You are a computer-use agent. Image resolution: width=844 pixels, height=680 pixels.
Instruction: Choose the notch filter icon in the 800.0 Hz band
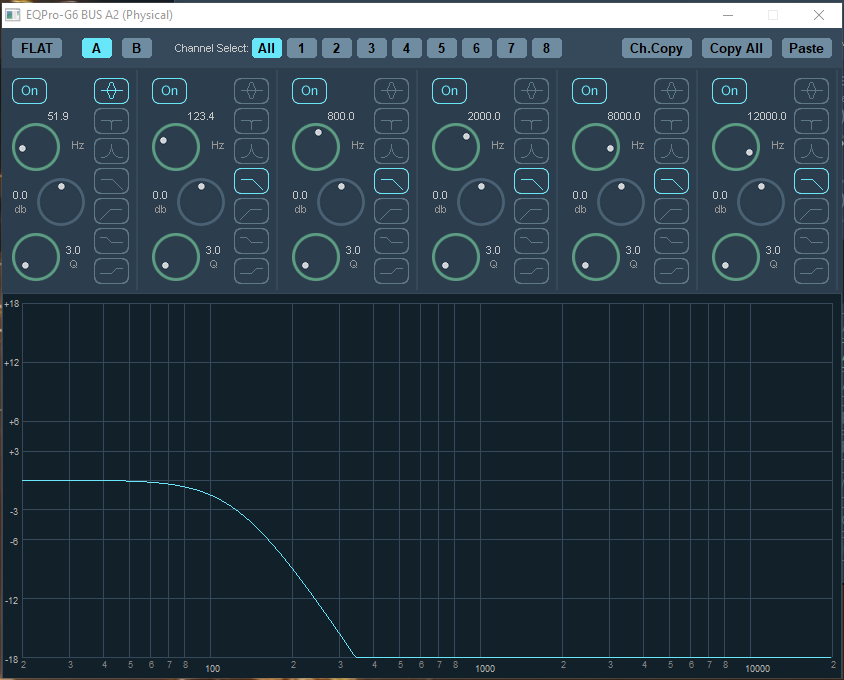click(391, 121)
